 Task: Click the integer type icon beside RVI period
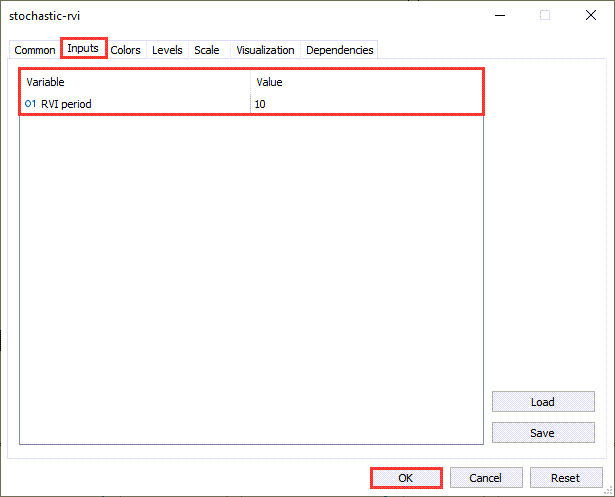click(31, 104)
